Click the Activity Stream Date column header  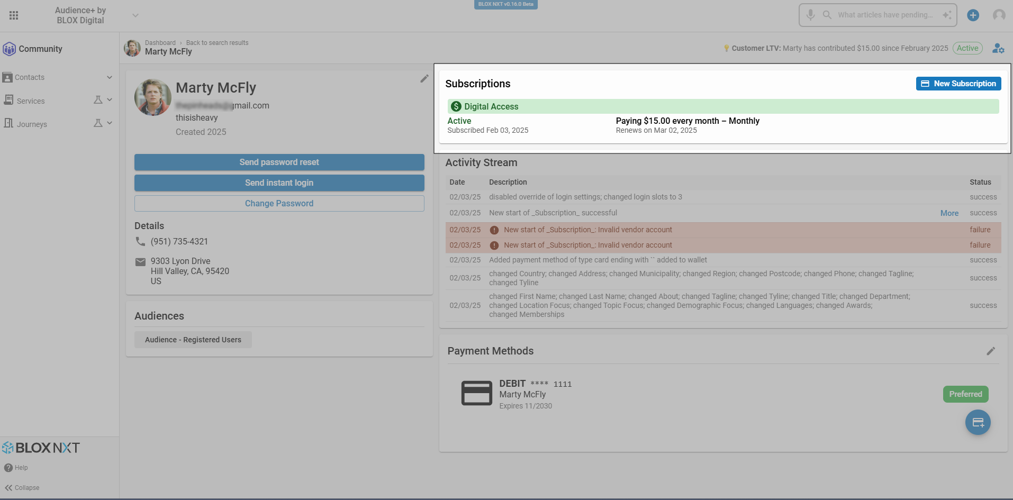[457, 182]
